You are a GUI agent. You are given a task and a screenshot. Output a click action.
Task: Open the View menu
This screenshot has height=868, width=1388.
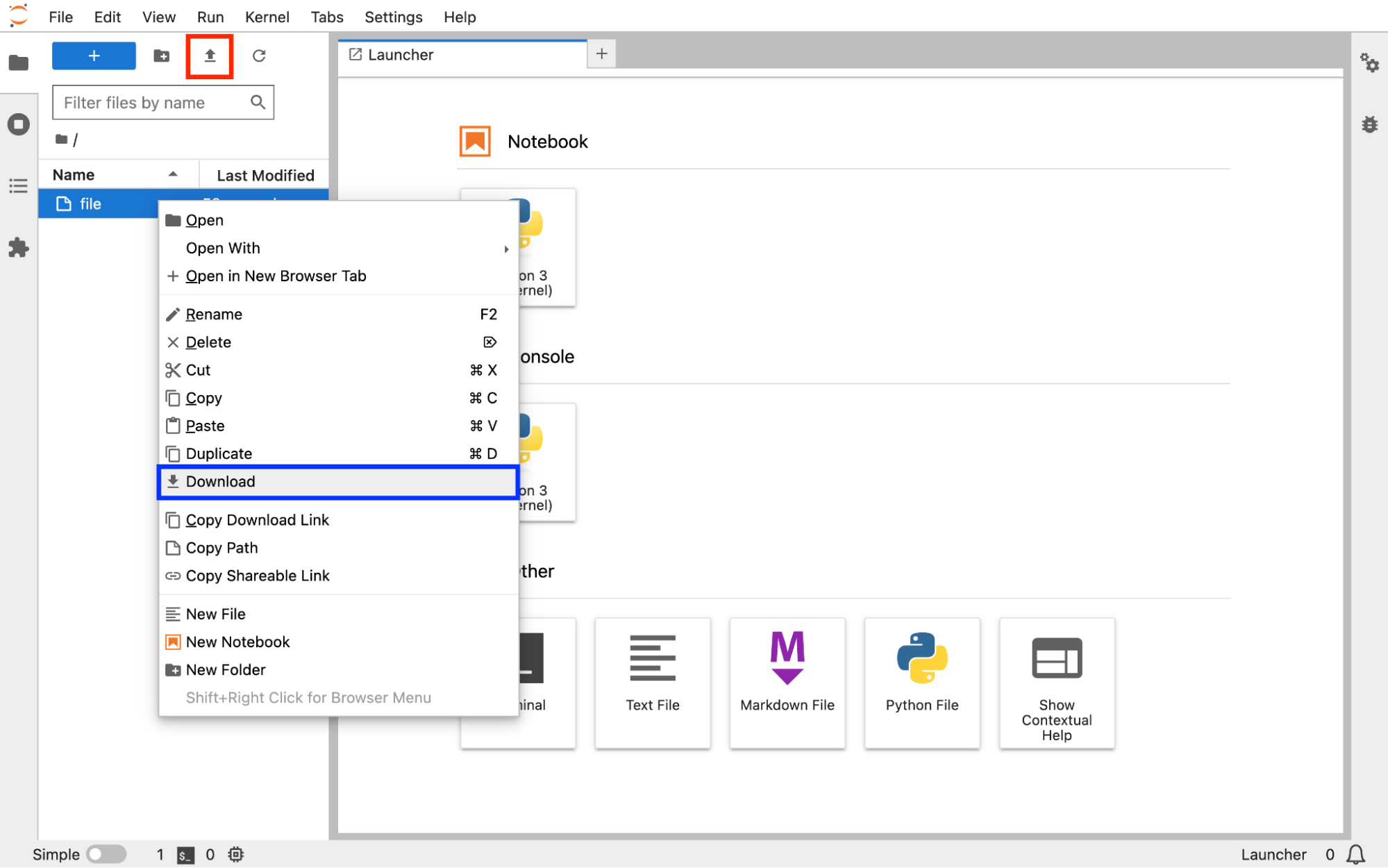click(x=159, y=17)
